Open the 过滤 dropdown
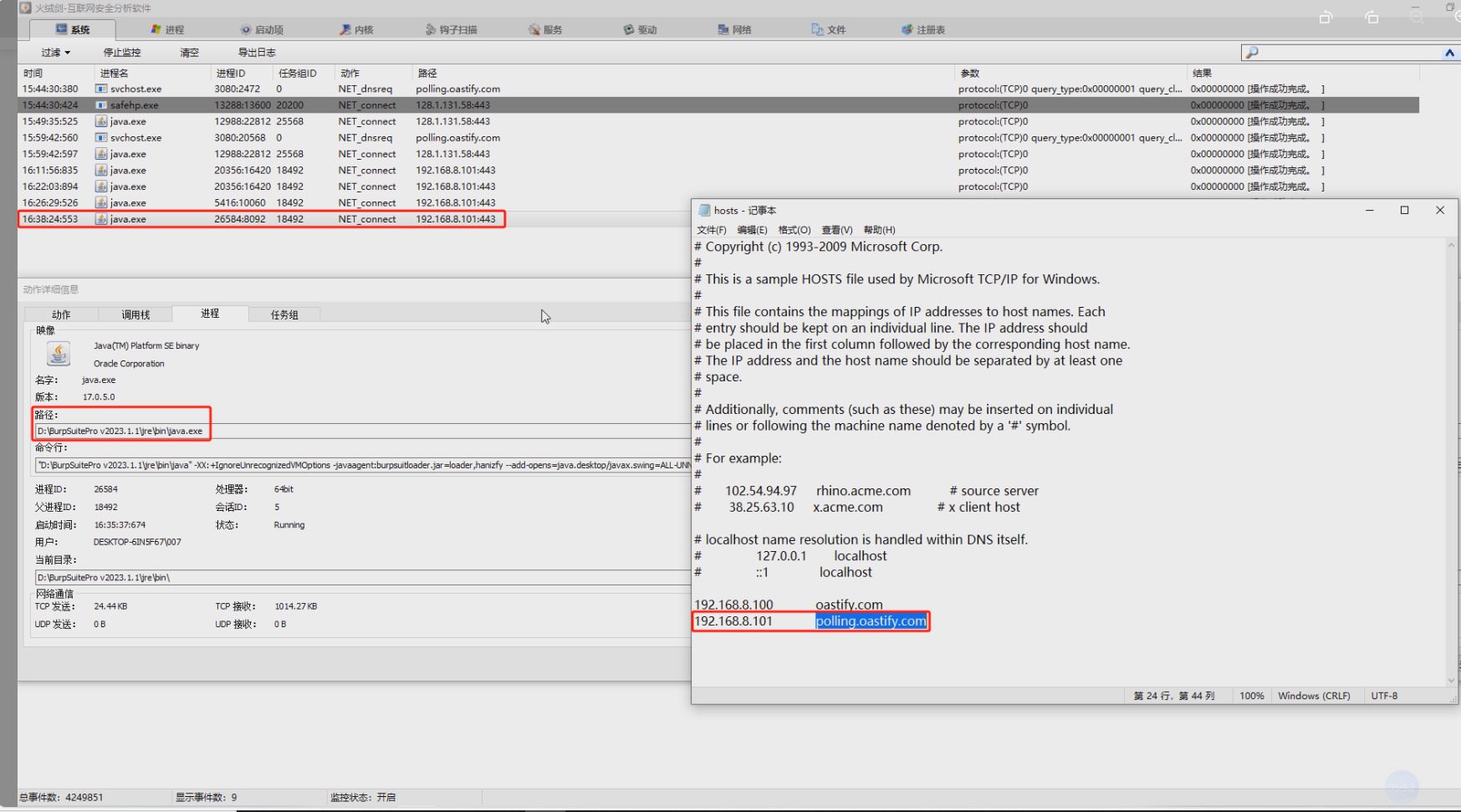Screen dimensions: 1461x812 [x=56, y=52]
